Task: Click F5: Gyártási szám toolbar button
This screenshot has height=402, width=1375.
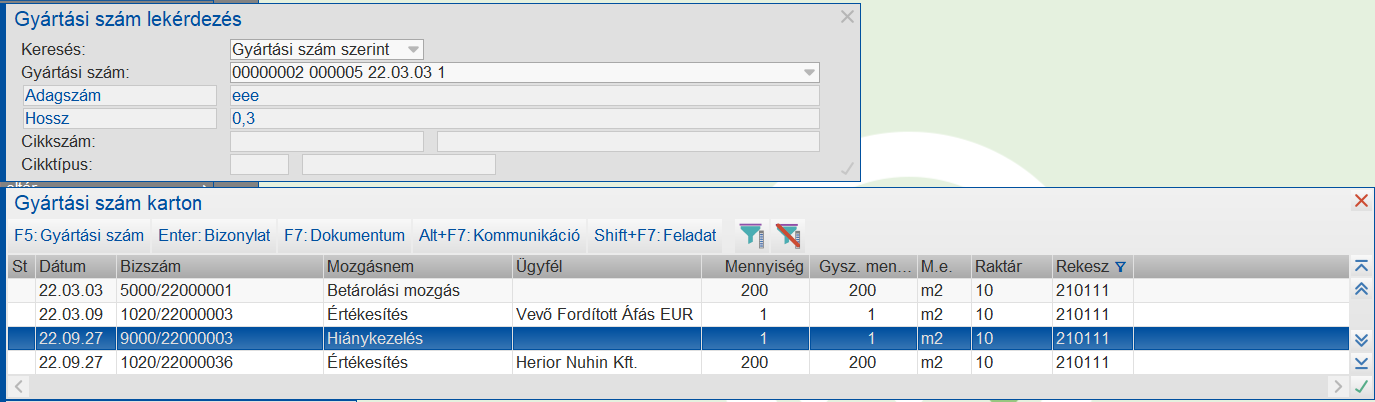Action: click(79, 236)
